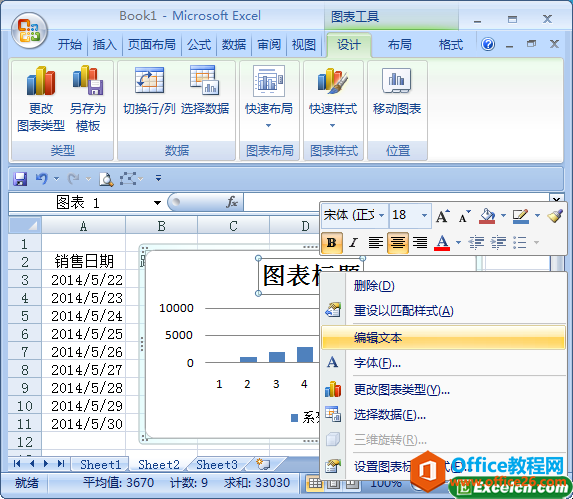573x499 pixels.
Task: Click the Align Right icon in mini toolbar
Action: pyautogui.click(x=420, y=242)
